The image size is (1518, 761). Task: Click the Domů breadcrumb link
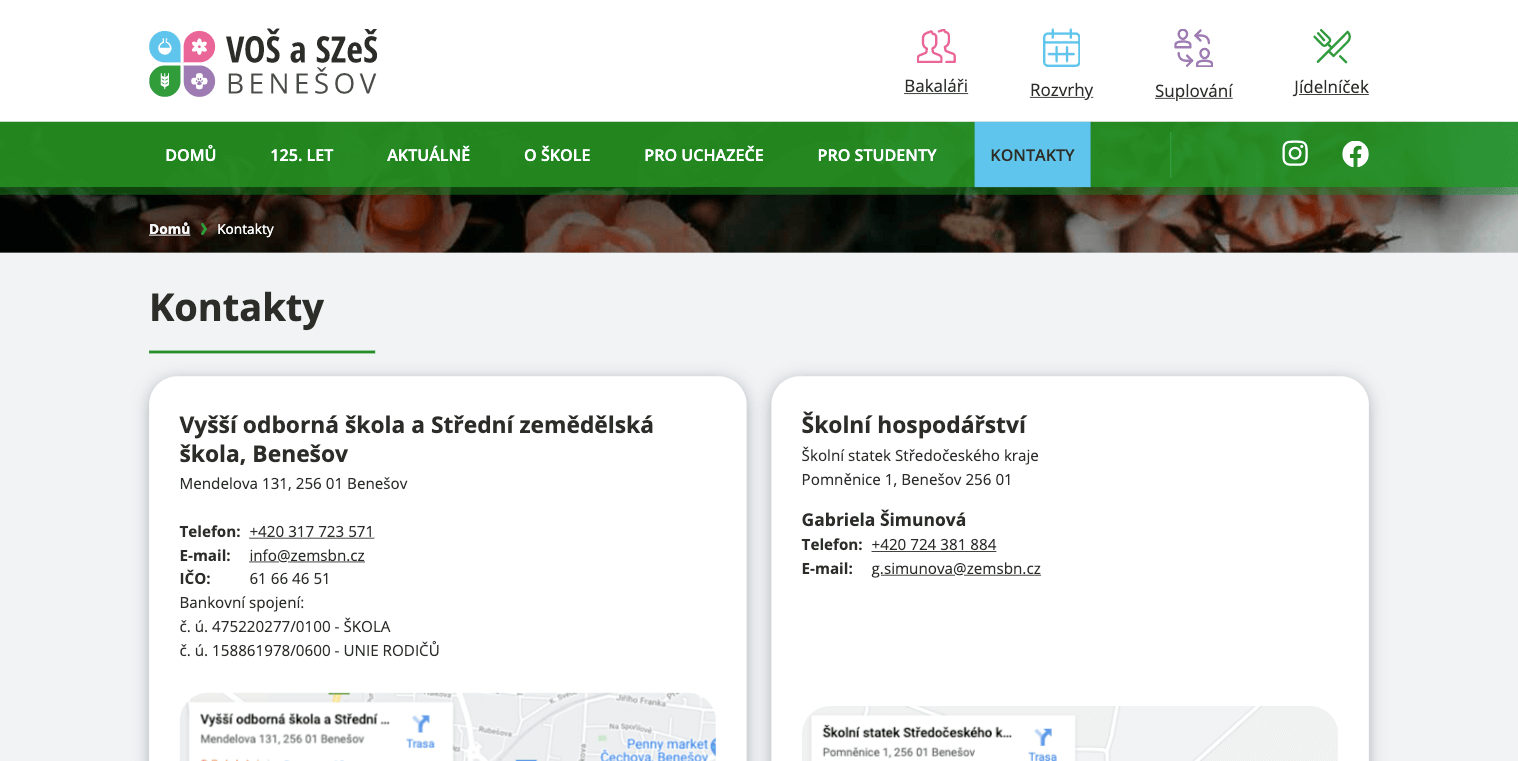tap(169, 229)
